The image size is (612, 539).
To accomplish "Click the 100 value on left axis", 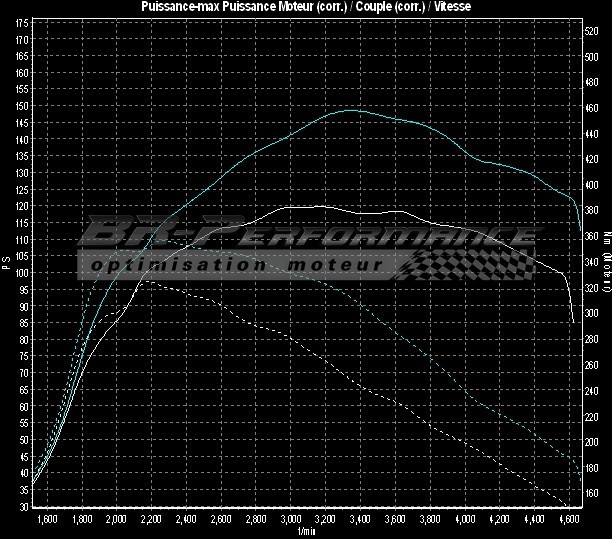I will (x=22, y=273).
